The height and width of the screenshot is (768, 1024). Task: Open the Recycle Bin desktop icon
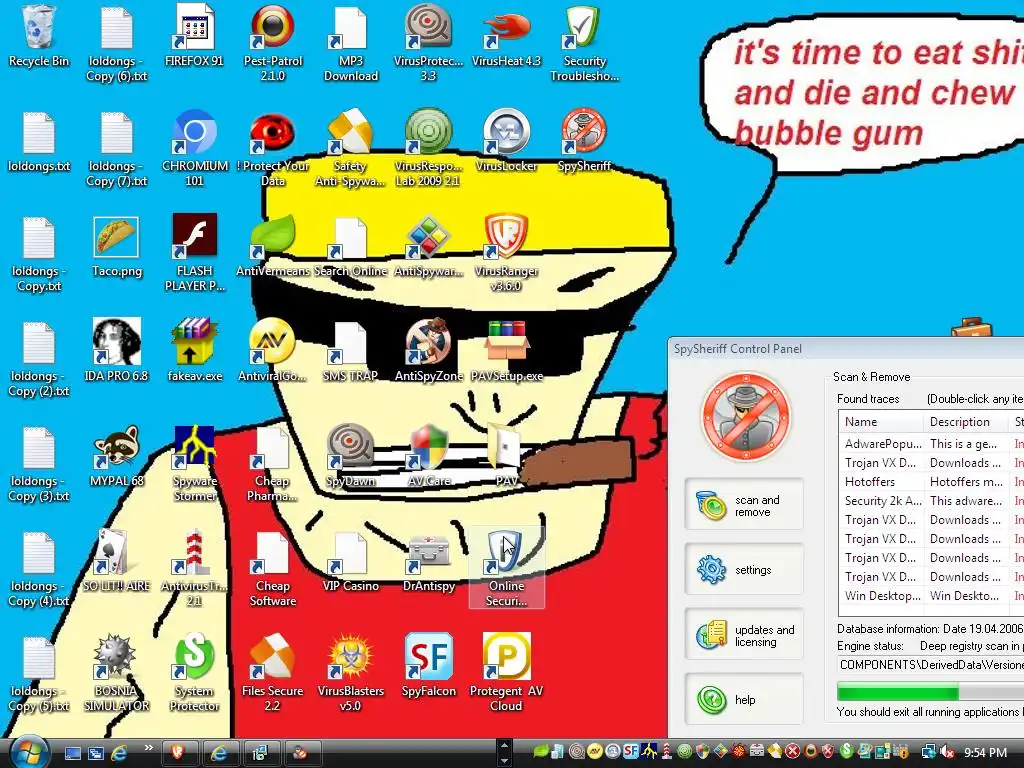coord(39,37)
